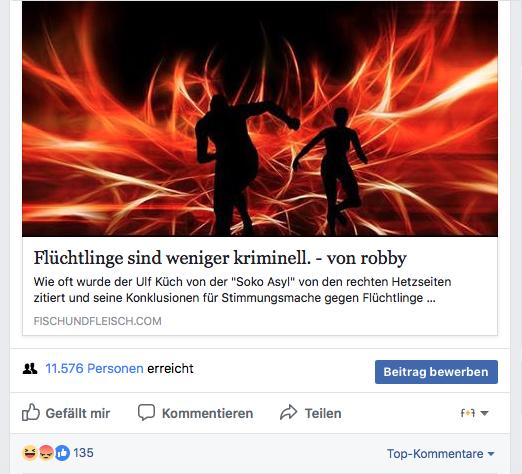
Task: Click the FISCHUNDFLEISCH.COM source link
Action: (x=97, y=321)
